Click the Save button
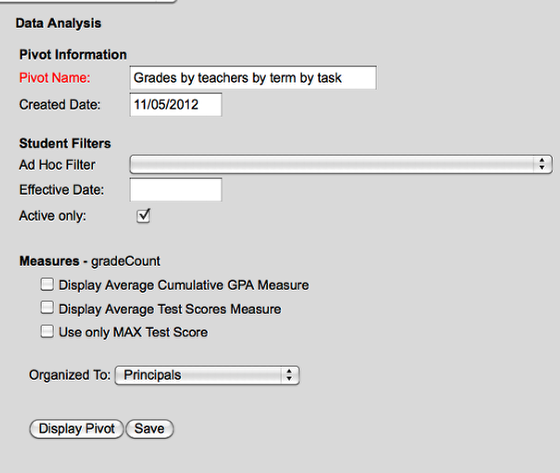The width and height of the screenshot is (560, 473). [150, 429]
